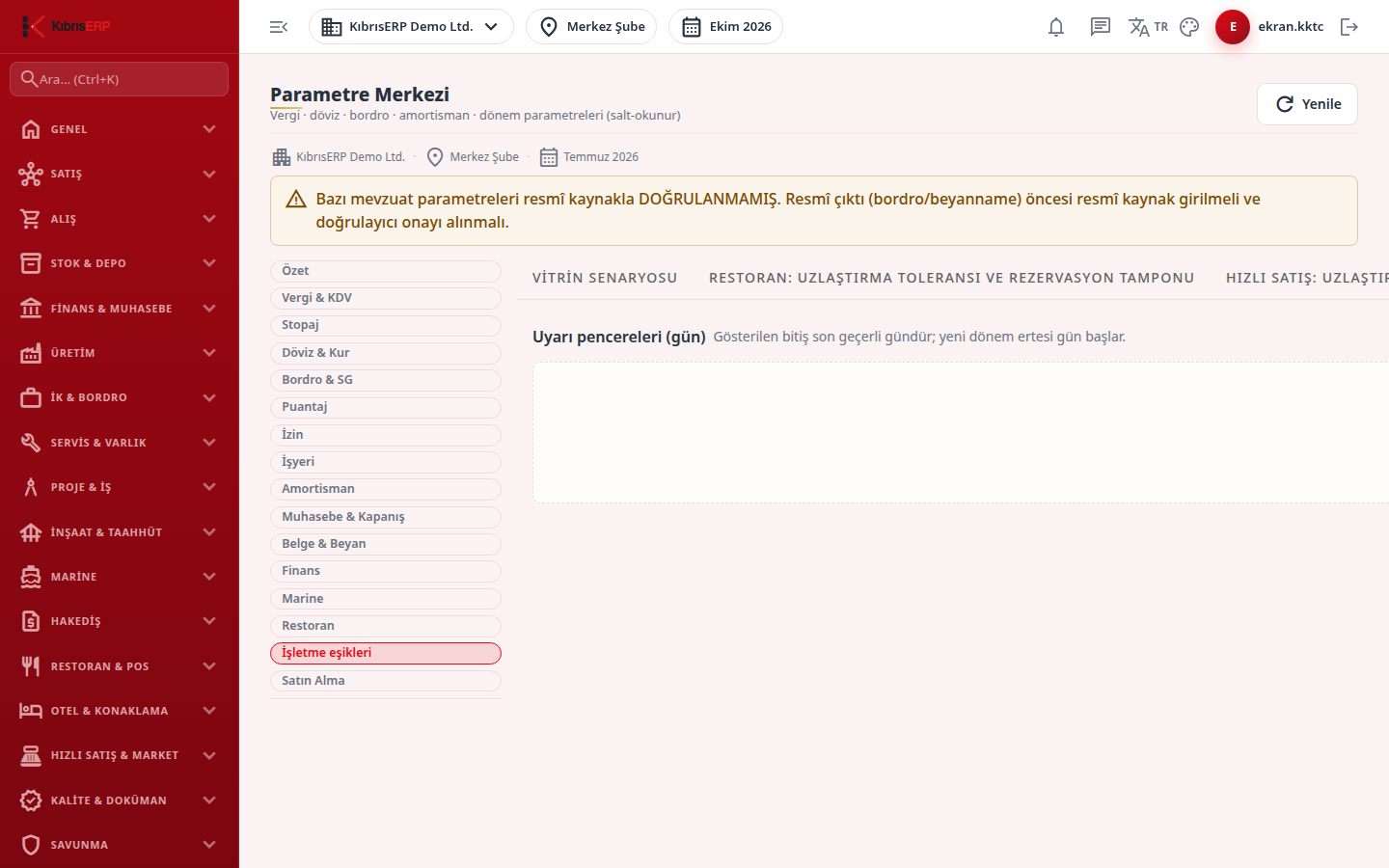Click the user avatar E
1389x868 pixels.
pos(1233,27)
